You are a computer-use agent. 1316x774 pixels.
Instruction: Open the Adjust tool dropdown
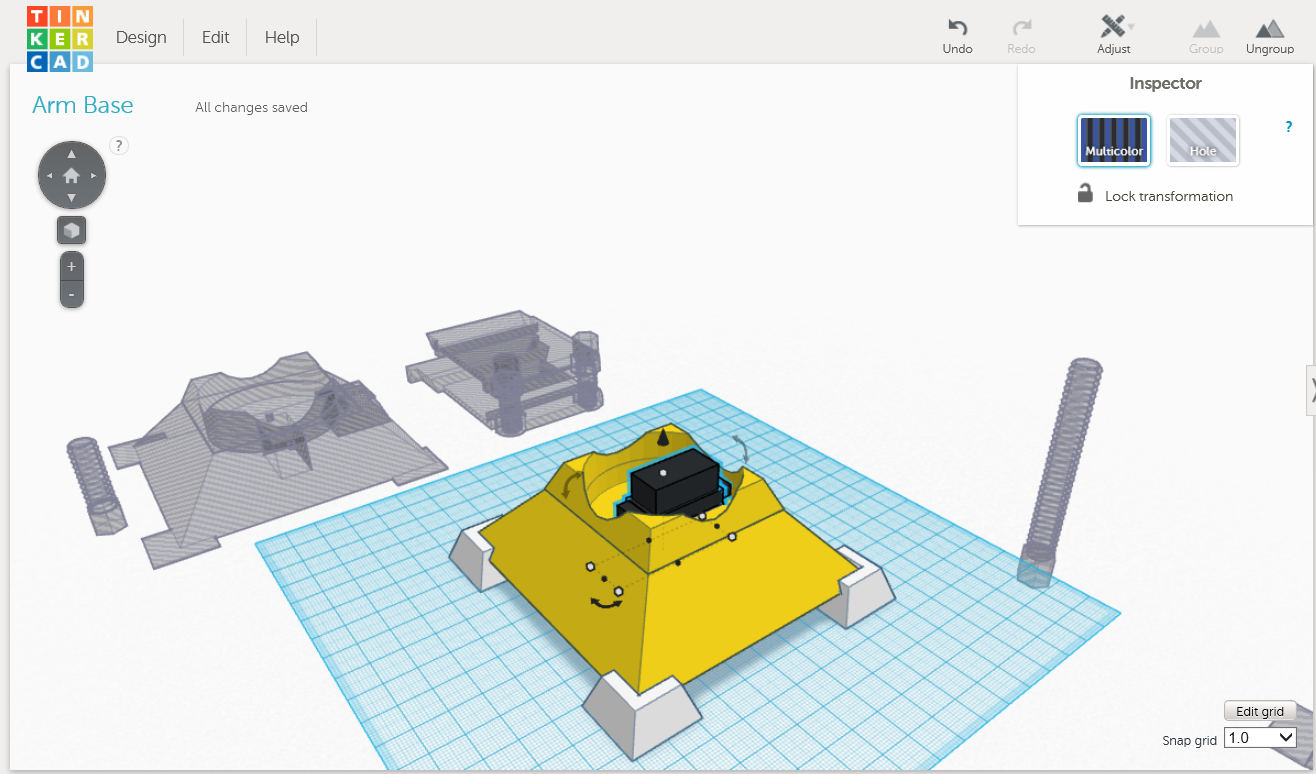[x=1114, y=36]
